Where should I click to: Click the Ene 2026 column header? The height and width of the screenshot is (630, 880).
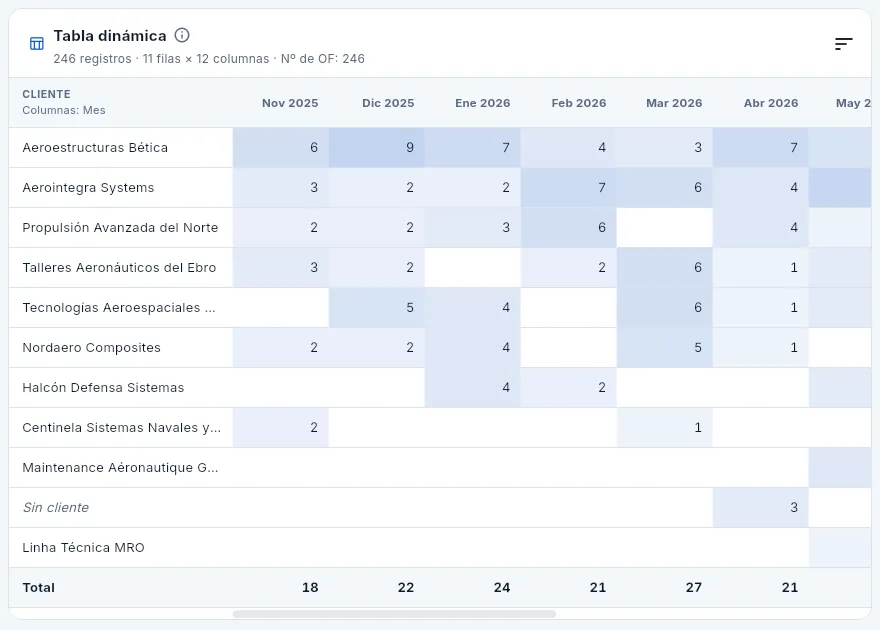click(x=483, y=103)
